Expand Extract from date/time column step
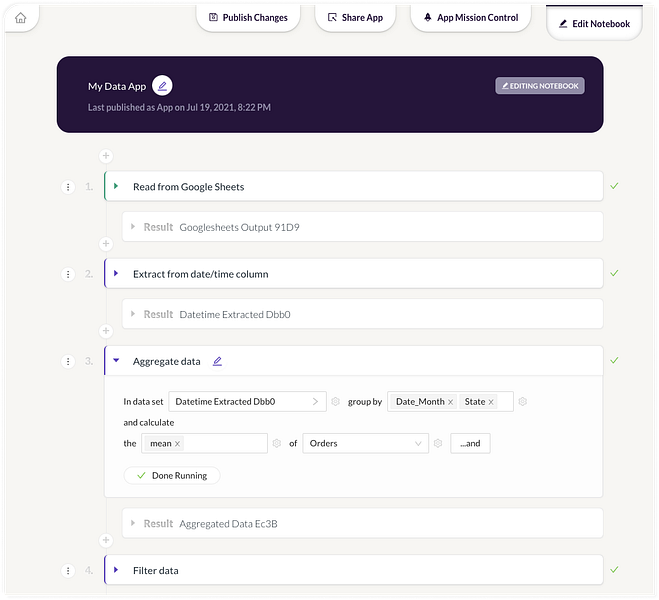The height and width of the screenshot is (600, 659). tap(116, 274)
